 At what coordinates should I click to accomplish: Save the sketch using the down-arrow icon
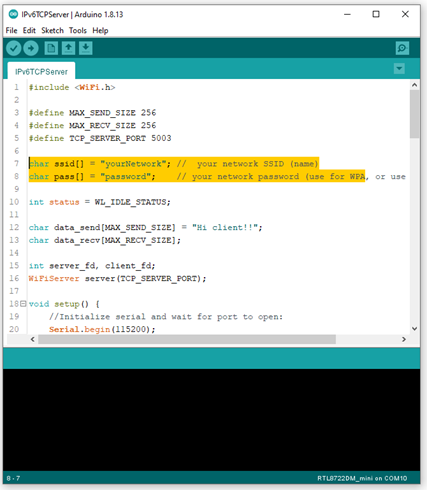pos(86,48)
